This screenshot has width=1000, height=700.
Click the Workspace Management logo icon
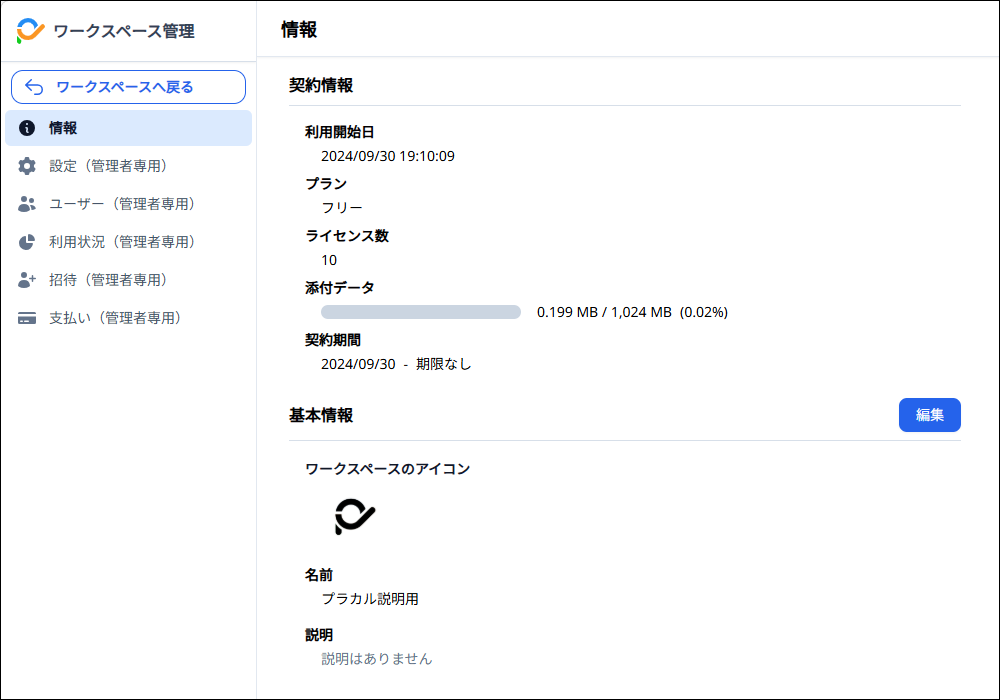pyautogui.click(x=30, y=31)
